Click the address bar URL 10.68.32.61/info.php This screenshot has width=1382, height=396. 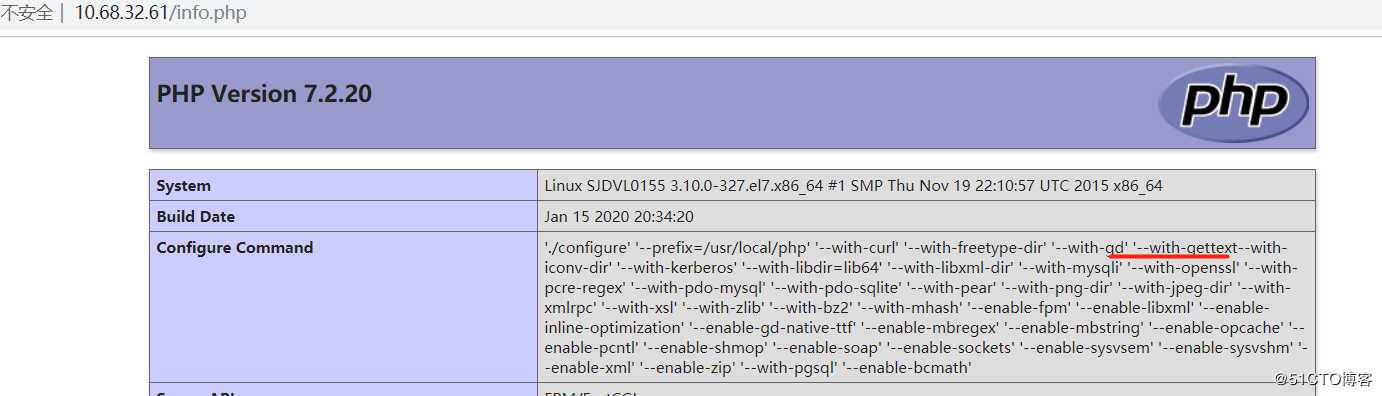[x=160, y=13]
